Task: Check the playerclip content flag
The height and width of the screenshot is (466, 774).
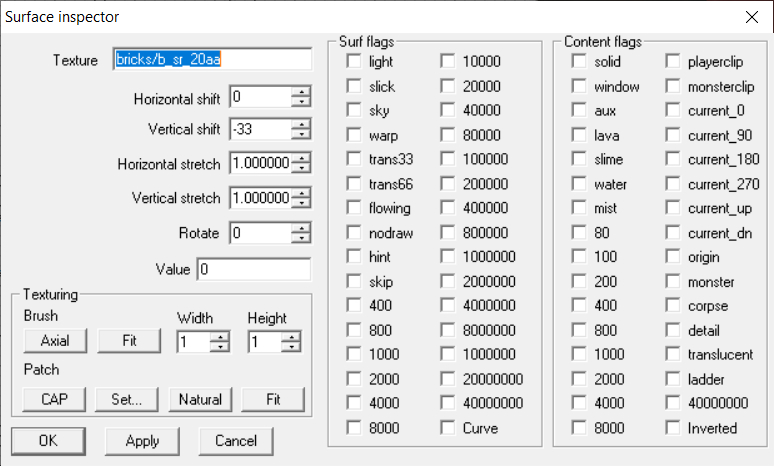Action: [673, 62]
